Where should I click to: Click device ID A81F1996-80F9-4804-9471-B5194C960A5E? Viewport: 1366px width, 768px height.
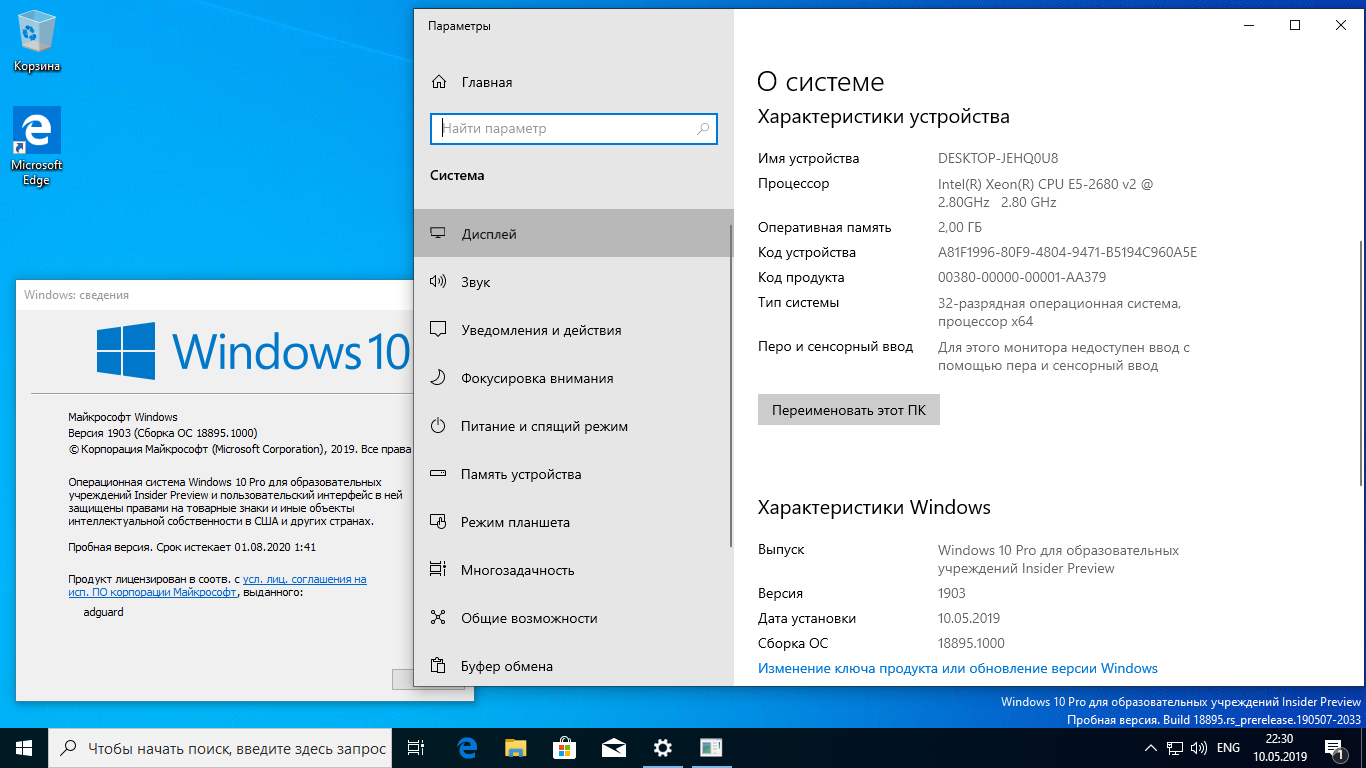pyautogui.click(x=1067, y=252)
